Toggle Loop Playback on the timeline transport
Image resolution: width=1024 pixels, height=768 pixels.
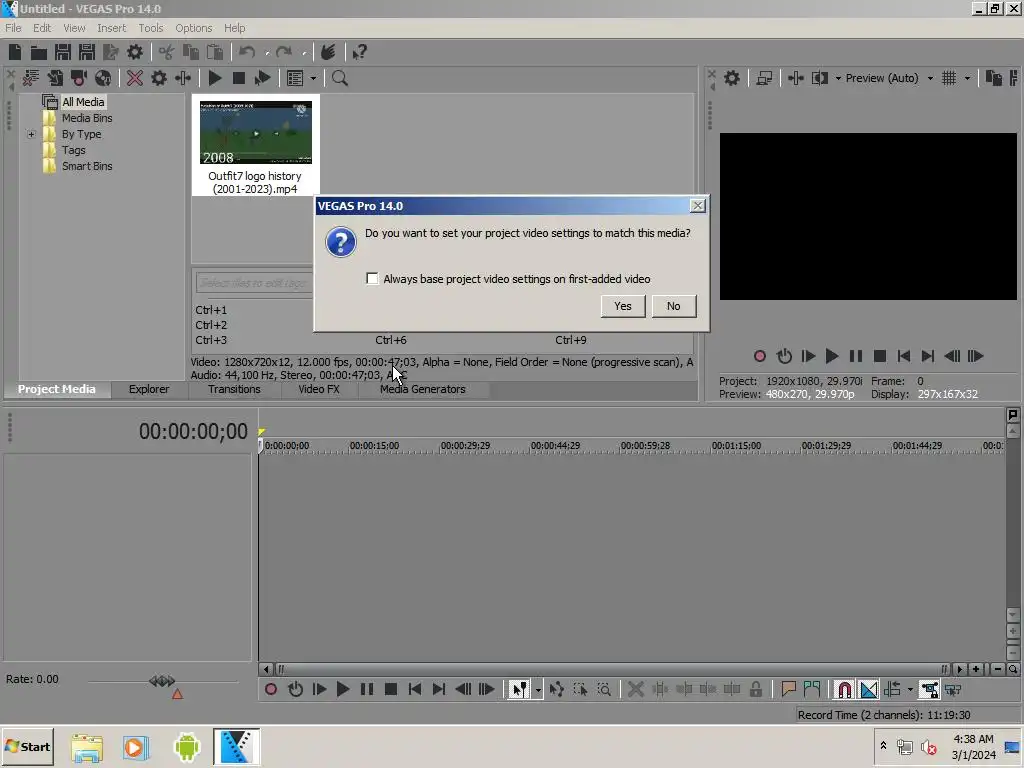tap(295, 690)
